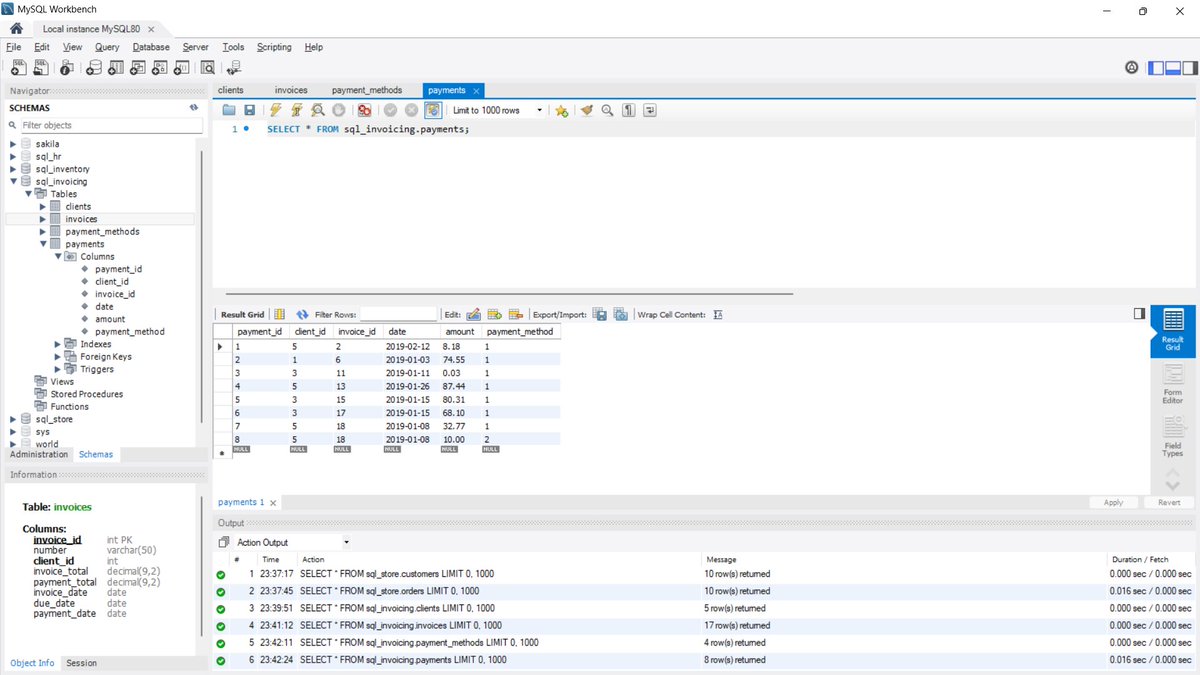
Task: Toggle wrap cell content in grid
Action: (718, 314)
